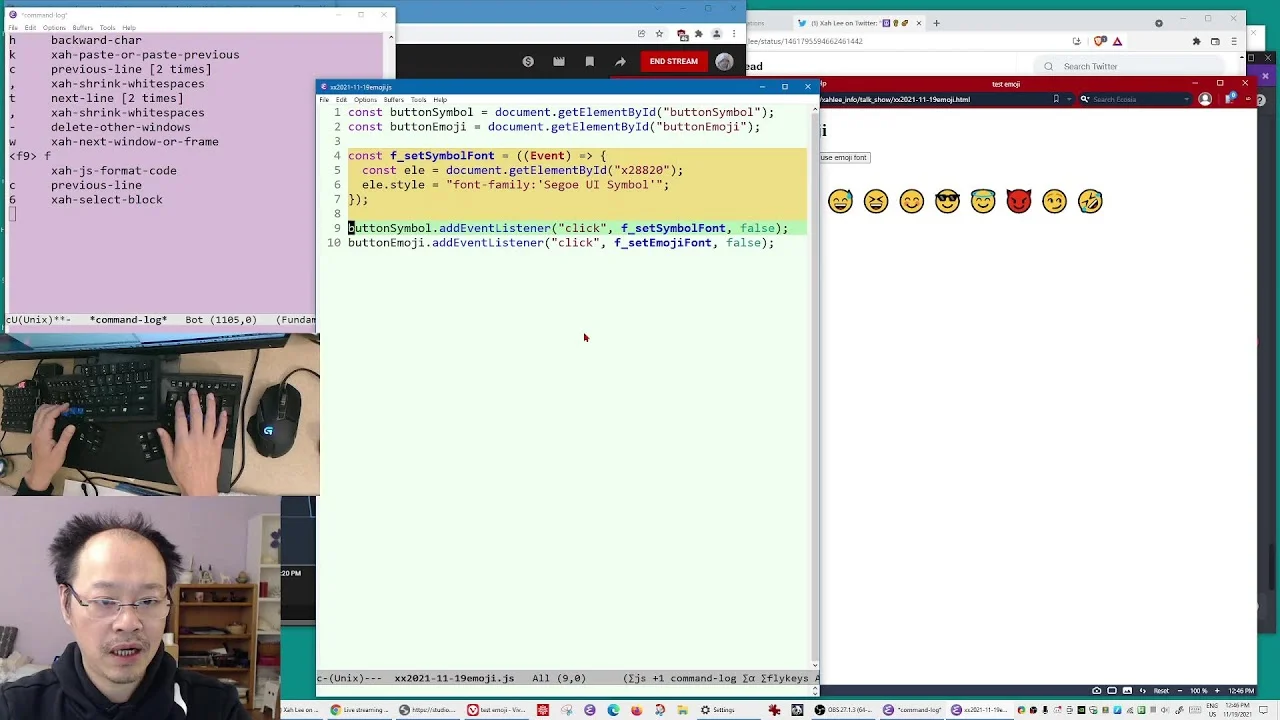Open Help menu in command-log window
Viewport: 1280px width, 720px height.
point(129,28)
